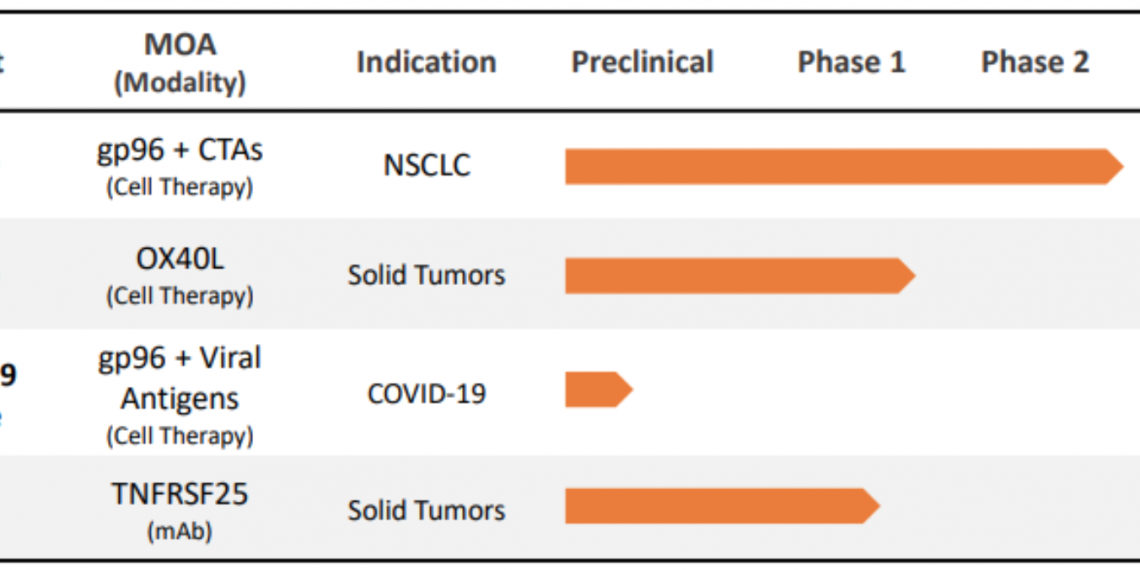
Task: Click the TNFRSF25 mechanism label
Action: click(x=180, y=495)
